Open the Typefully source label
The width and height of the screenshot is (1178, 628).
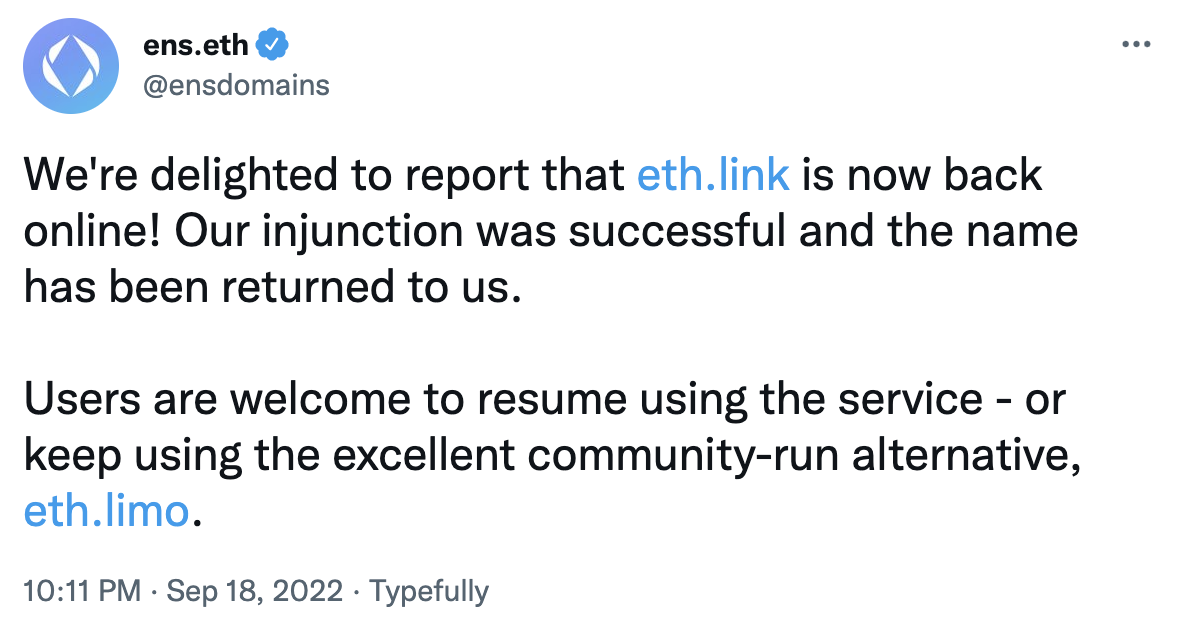point(428,592)
